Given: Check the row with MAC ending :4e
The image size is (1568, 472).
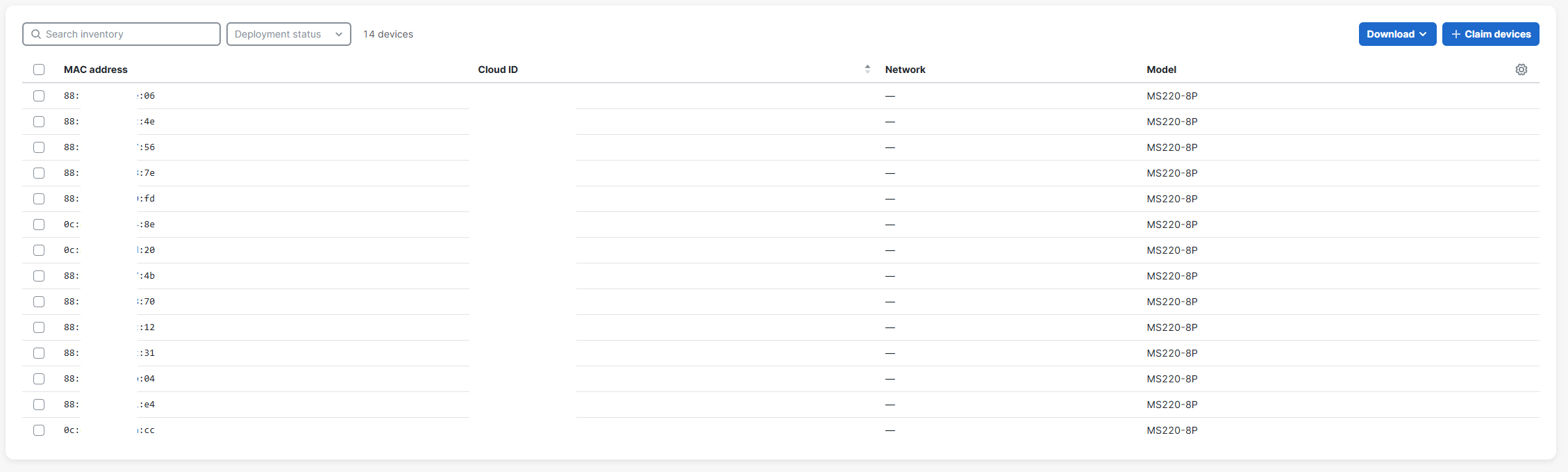Looking at the screenshot, I should click(x=39, y=122).
